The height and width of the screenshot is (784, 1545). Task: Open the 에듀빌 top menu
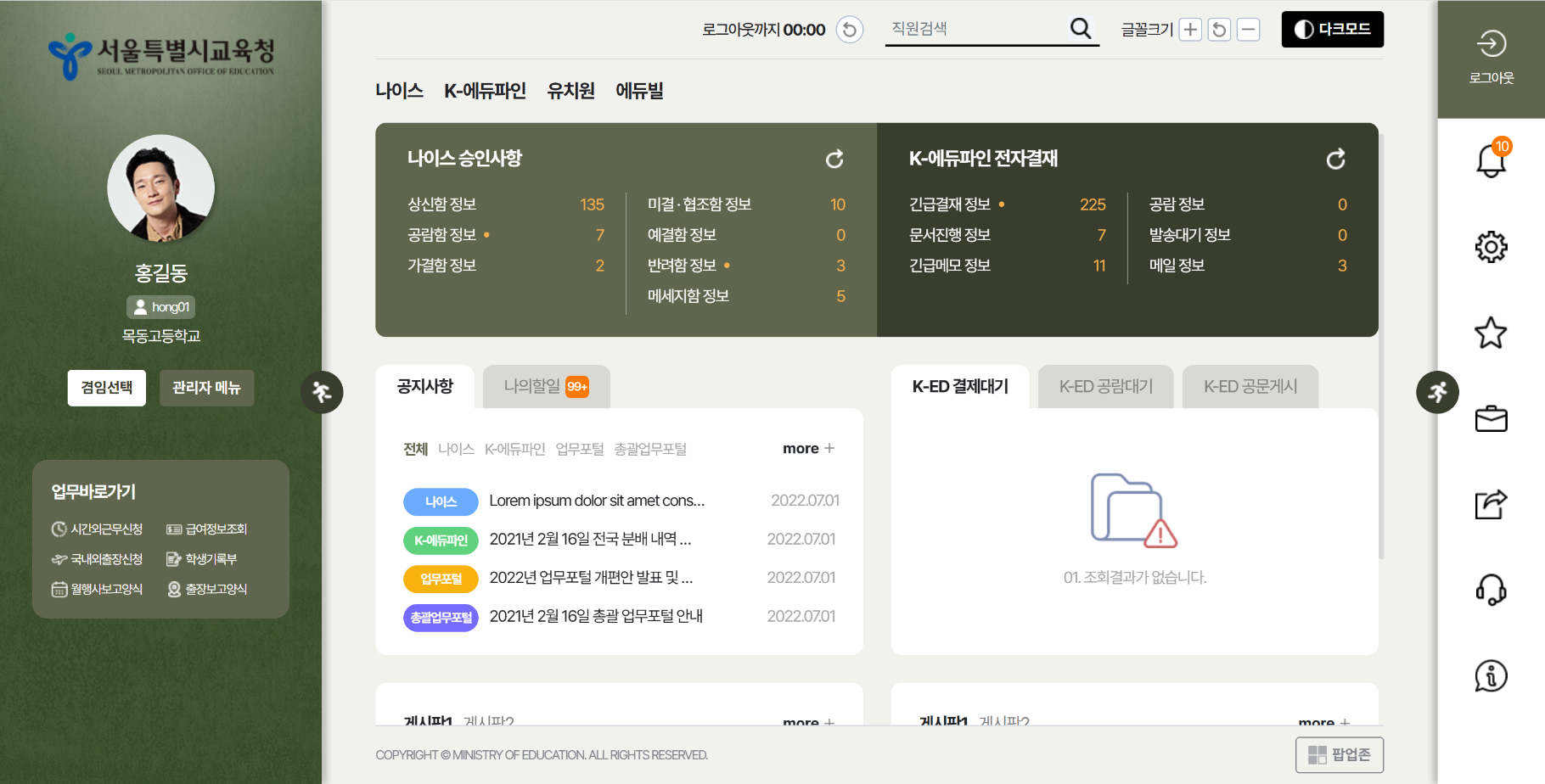click(639, 91)
